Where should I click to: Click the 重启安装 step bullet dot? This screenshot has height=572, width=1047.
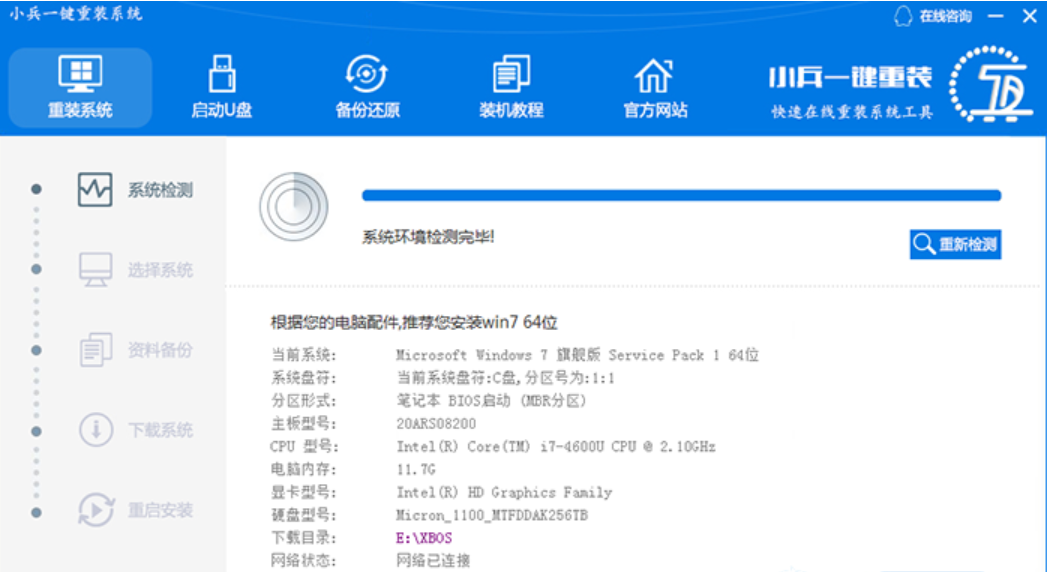(x=36, y=513)
